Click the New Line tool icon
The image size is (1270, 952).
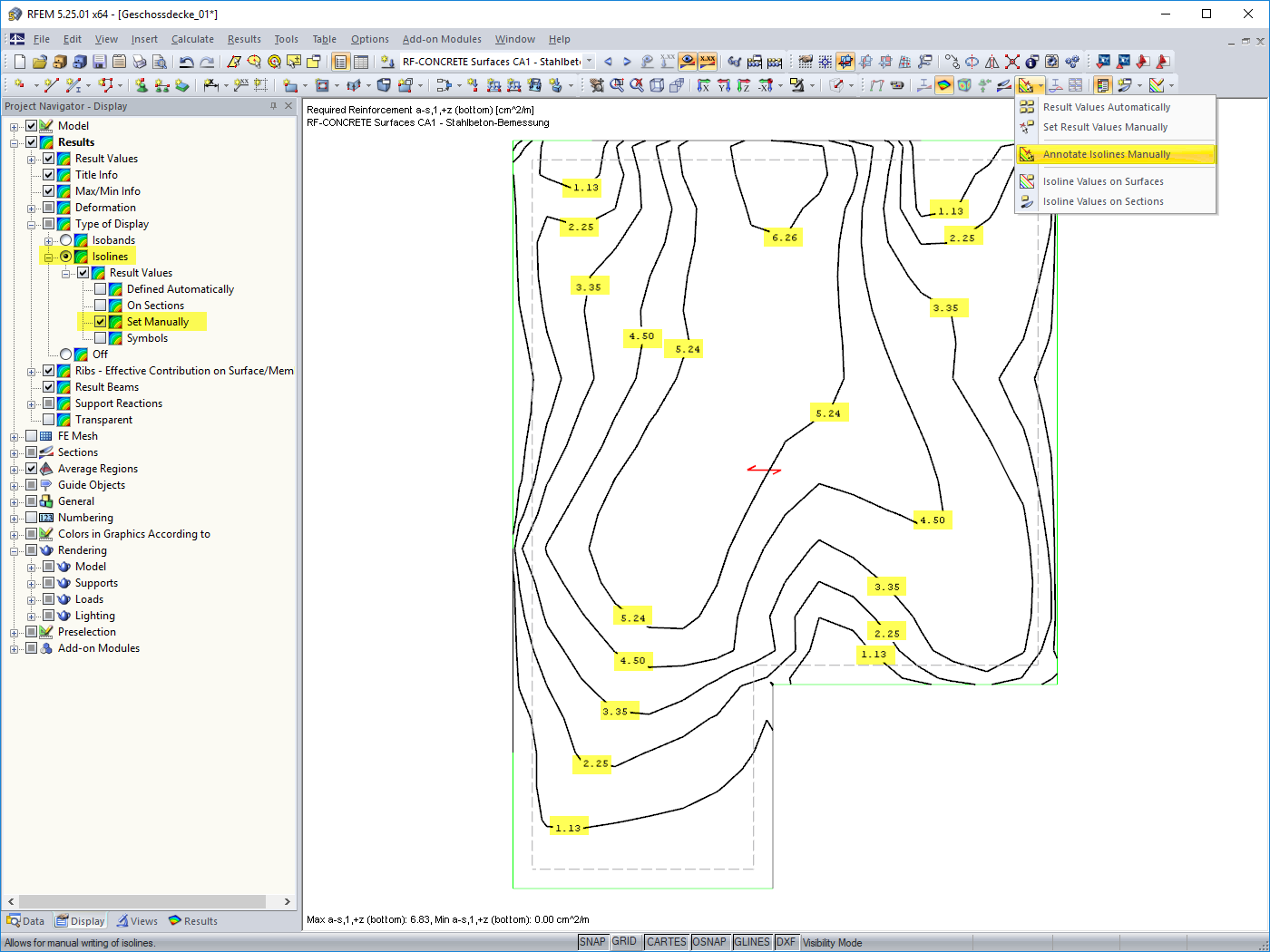point(51,85)
